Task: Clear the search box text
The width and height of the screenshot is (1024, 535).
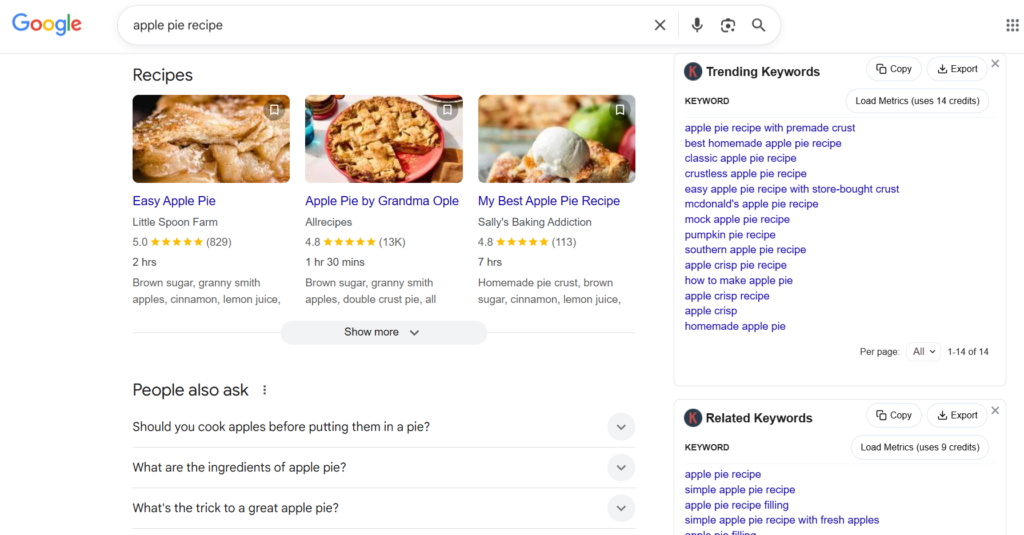Action: [x=660, y=25]
